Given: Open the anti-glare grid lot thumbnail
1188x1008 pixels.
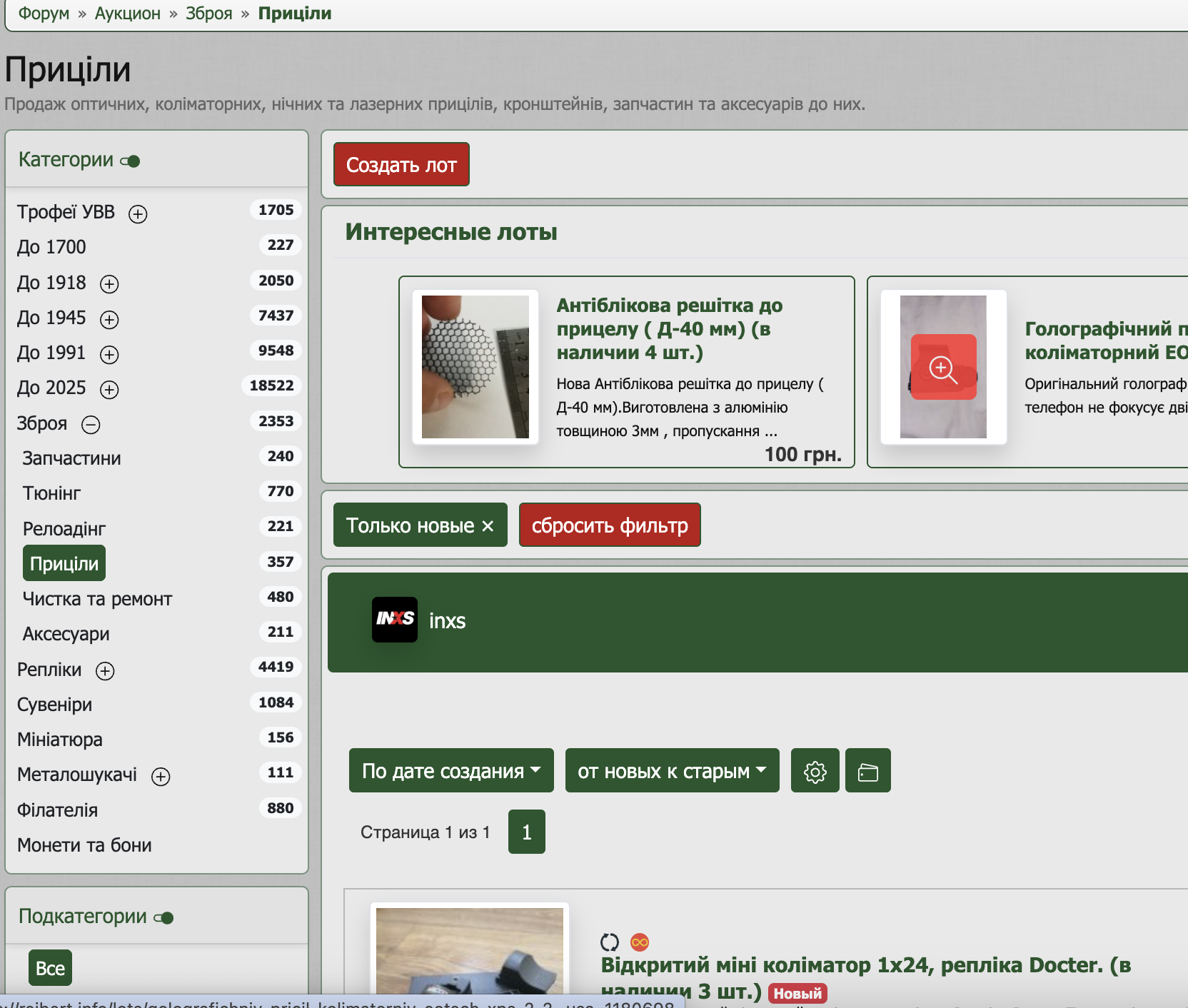Looking at the screenshot, I should click(x=475, y=367).
